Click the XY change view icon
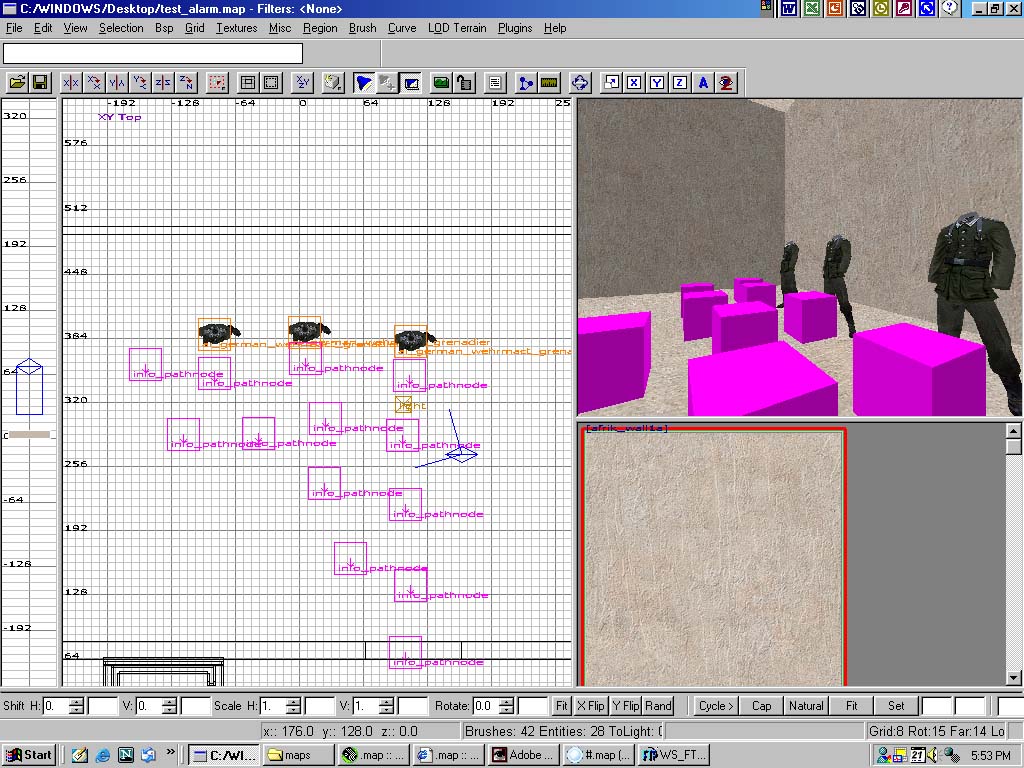Image resolution: width=1024 pixels, height=768 pixels. tap(303, 83)
